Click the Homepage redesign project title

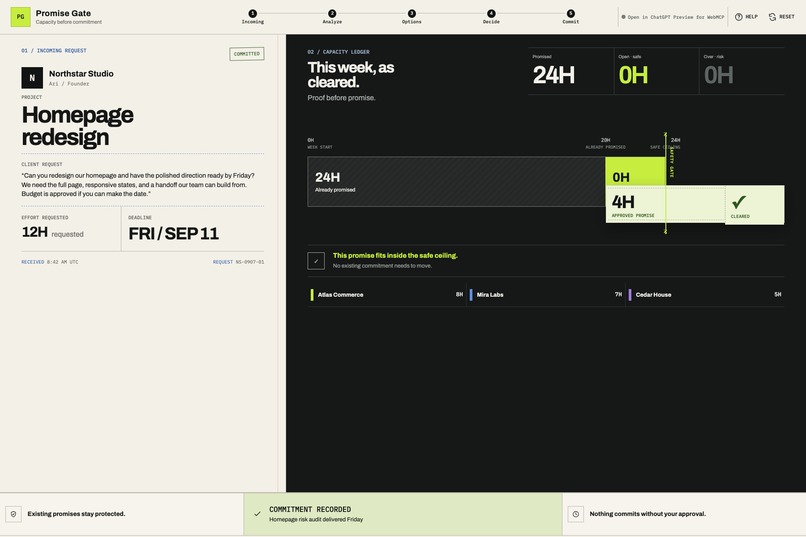click(x=78, y=126)
